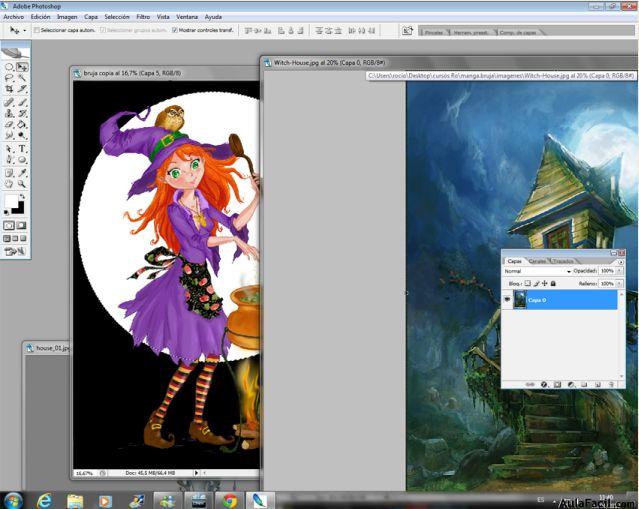The width and height of the screenshot is (639, 509).
Task: Select the Eyedropper tool
Action: [x=22, y=173]
